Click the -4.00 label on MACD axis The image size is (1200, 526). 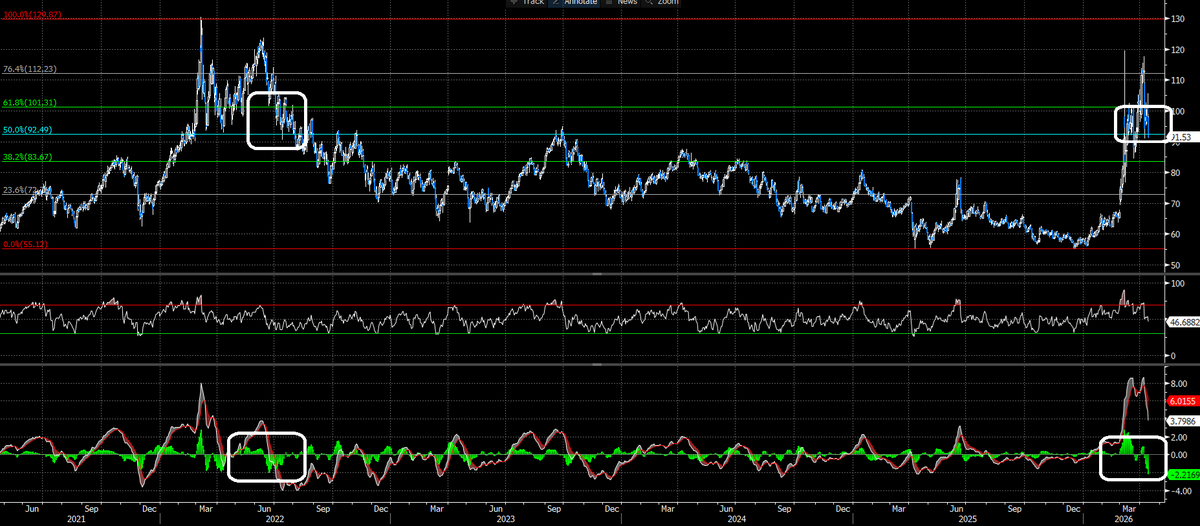pos(1179,492)
